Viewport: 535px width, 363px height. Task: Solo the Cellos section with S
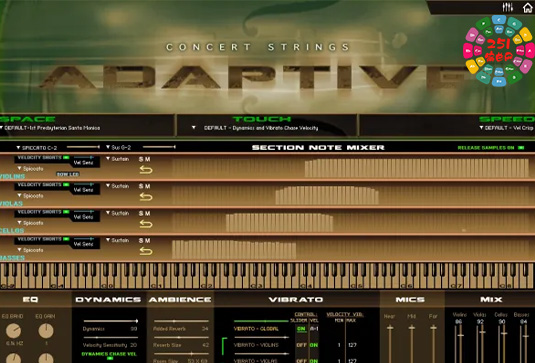(x=141, y=213)
